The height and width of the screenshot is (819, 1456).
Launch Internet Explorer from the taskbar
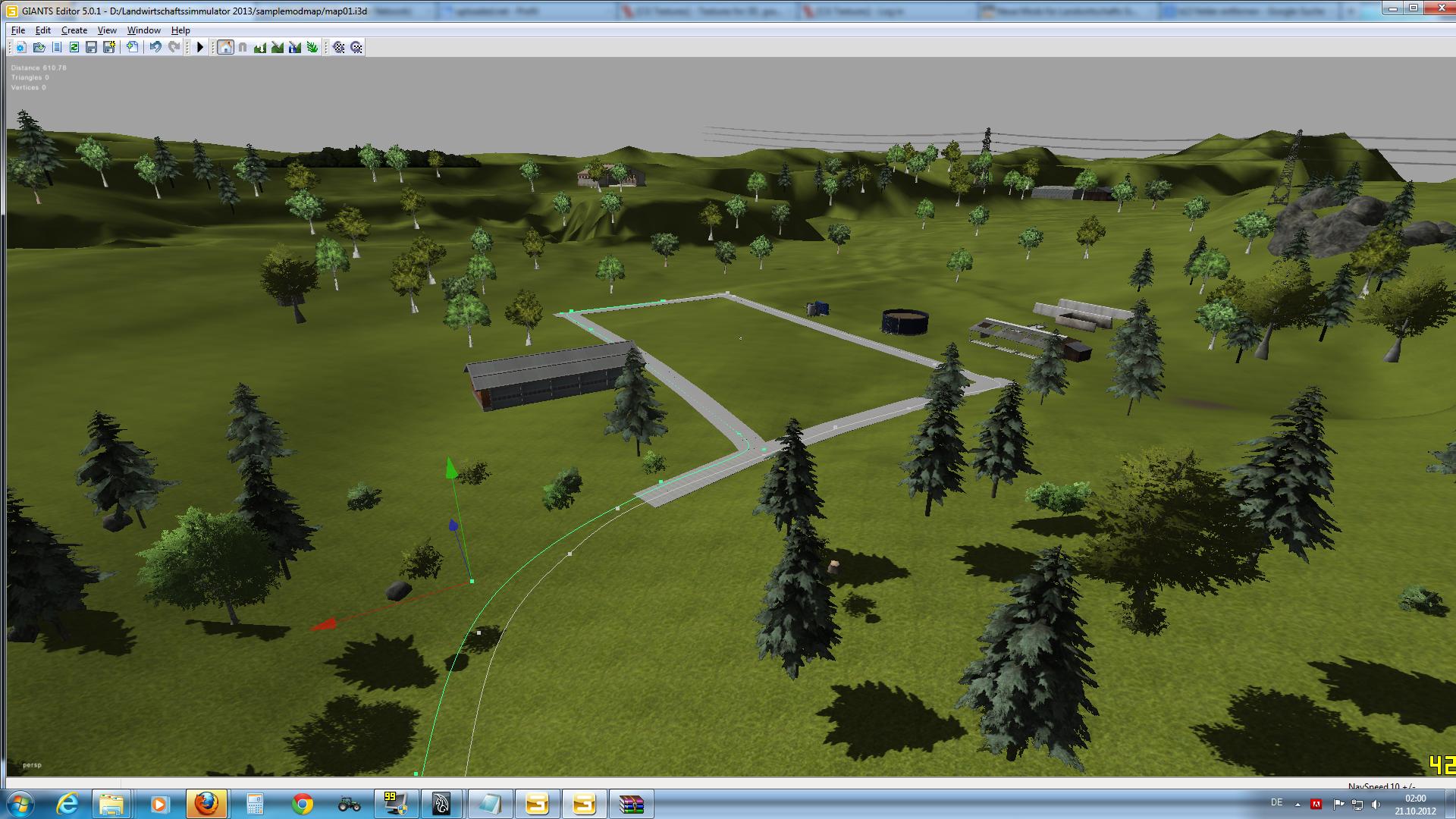(67, 804)
